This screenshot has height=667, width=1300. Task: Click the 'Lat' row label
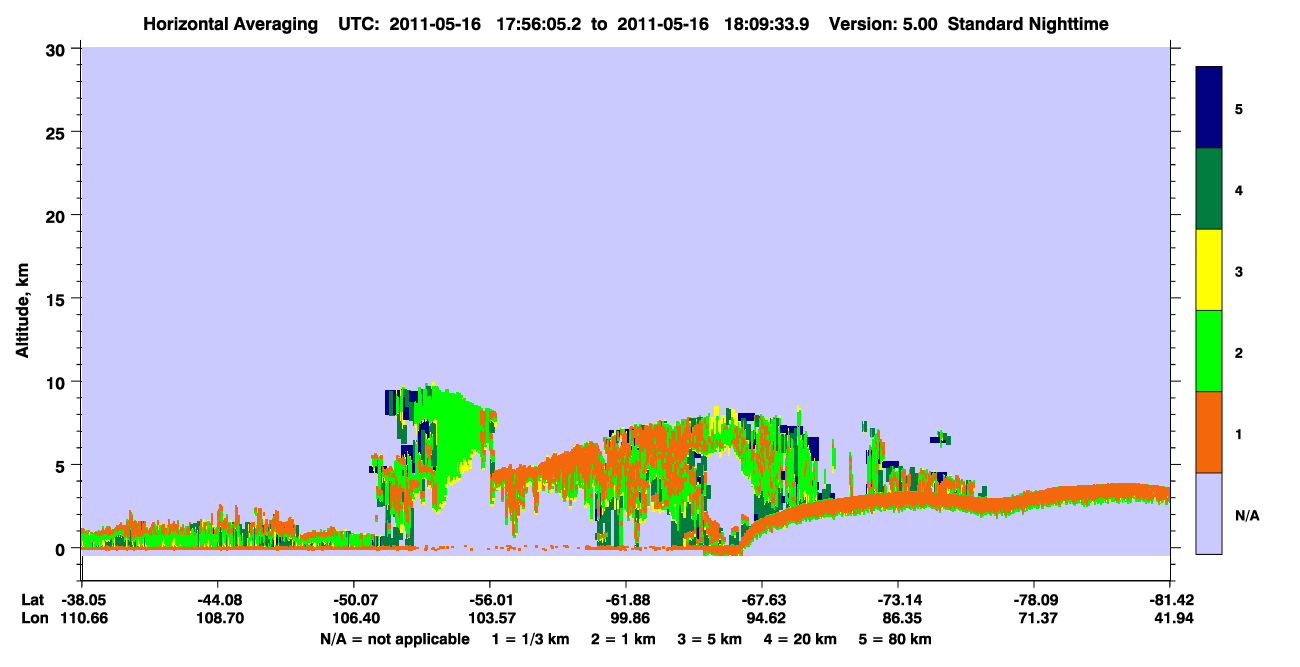click(x=32, y=600)
